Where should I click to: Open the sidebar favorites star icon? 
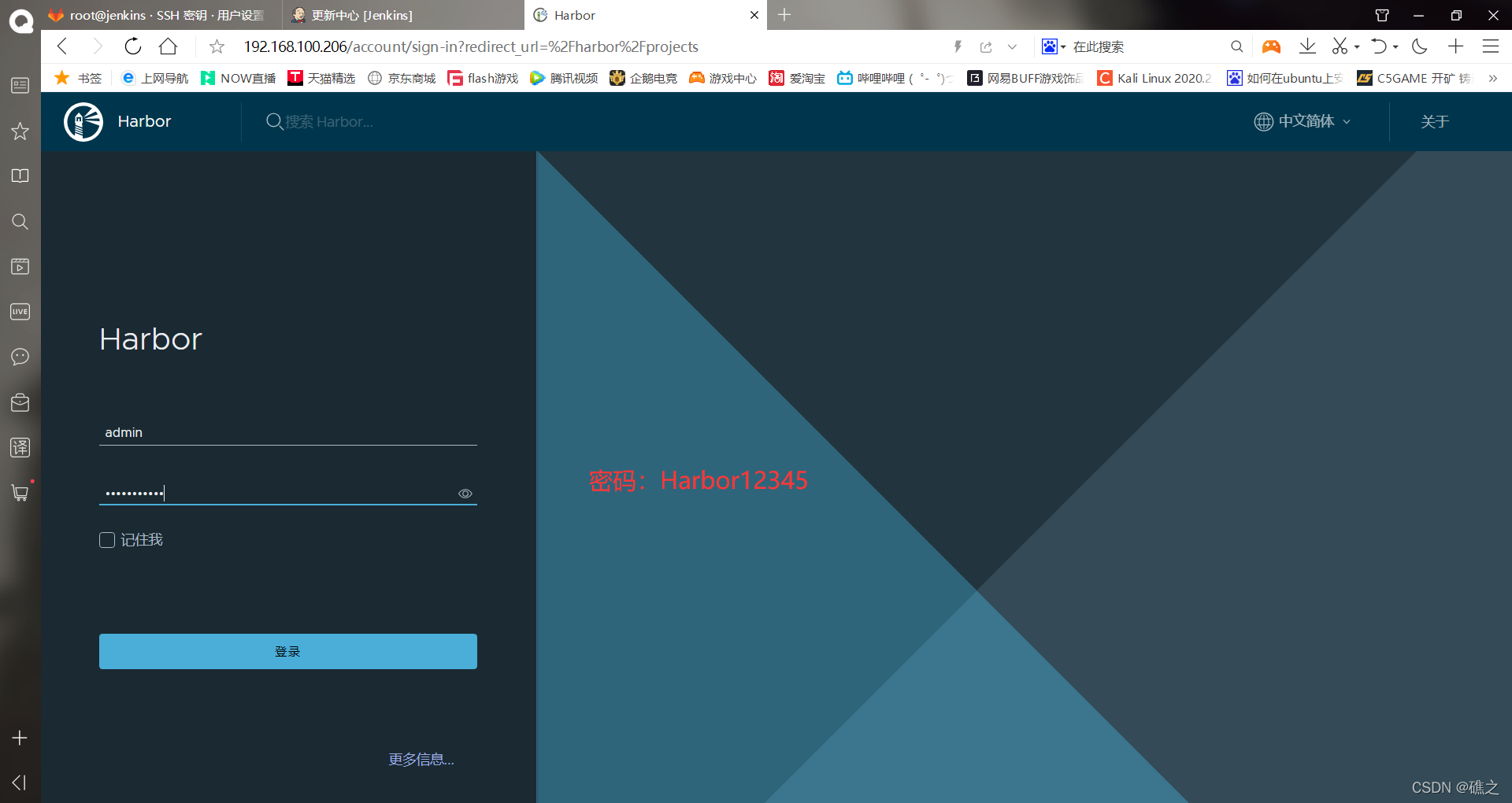[20, 131]
